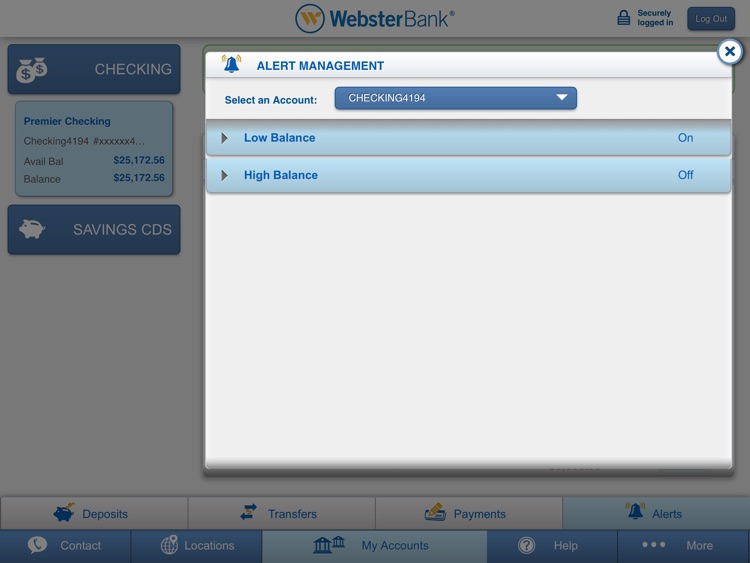
Task: Toggle the Low Balance On status
Action: pyautogui.click(x=685, y=138)
